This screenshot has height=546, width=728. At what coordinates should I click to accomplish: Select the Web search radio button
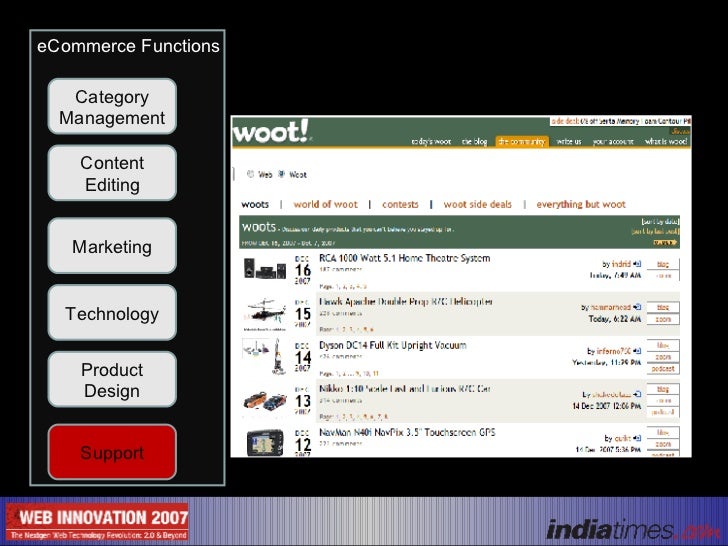tap(251, 174)
